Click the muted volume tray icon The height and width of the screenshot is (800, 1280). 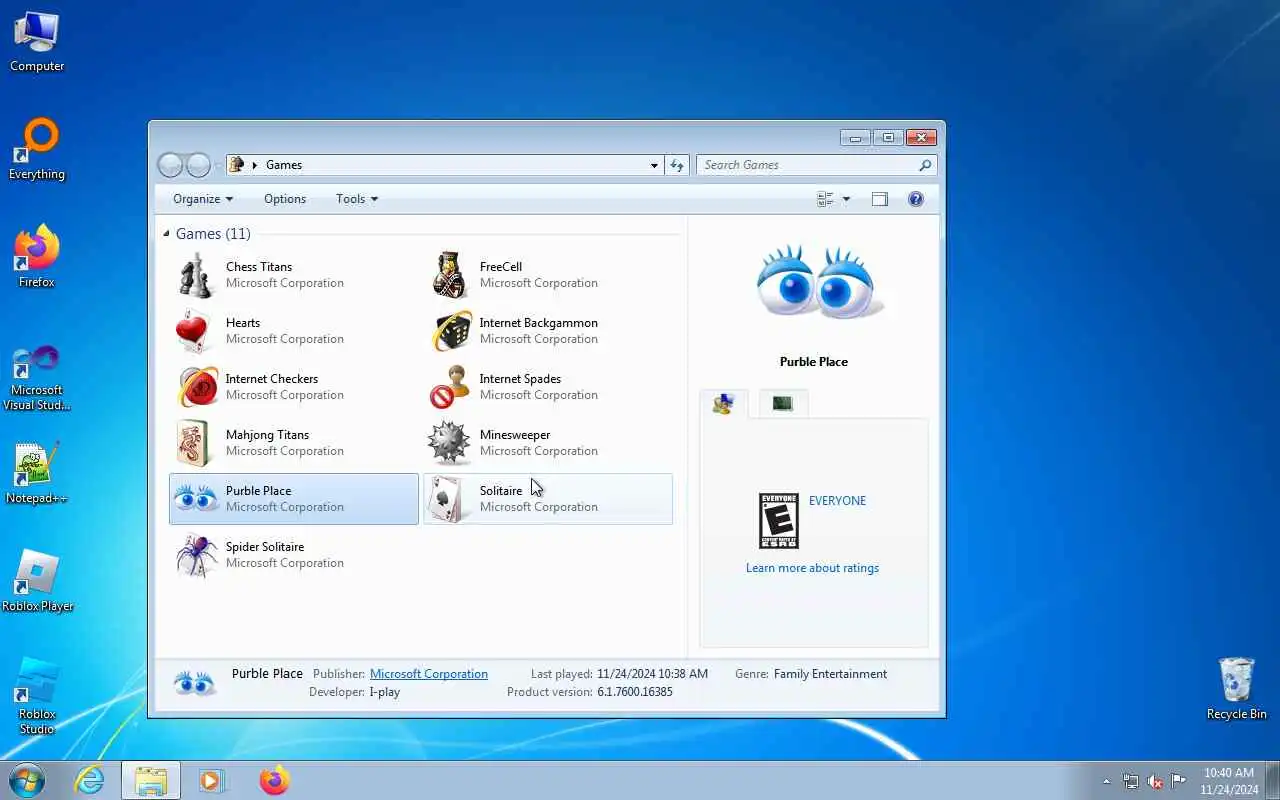click(1154, 781)
